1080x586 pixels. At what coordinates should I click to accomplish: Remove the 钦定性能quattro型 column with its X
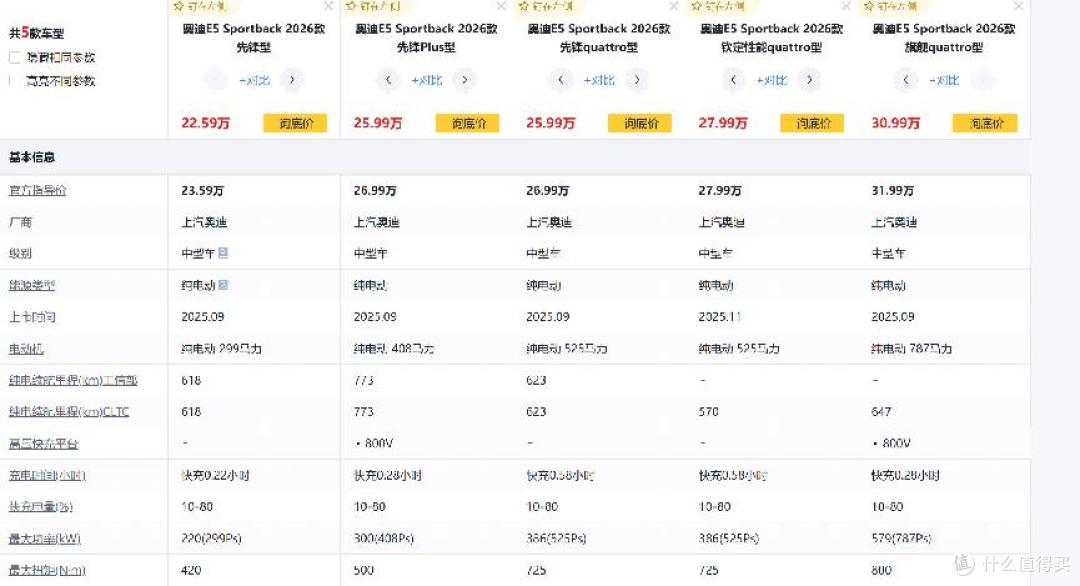[x=846, y=6]
